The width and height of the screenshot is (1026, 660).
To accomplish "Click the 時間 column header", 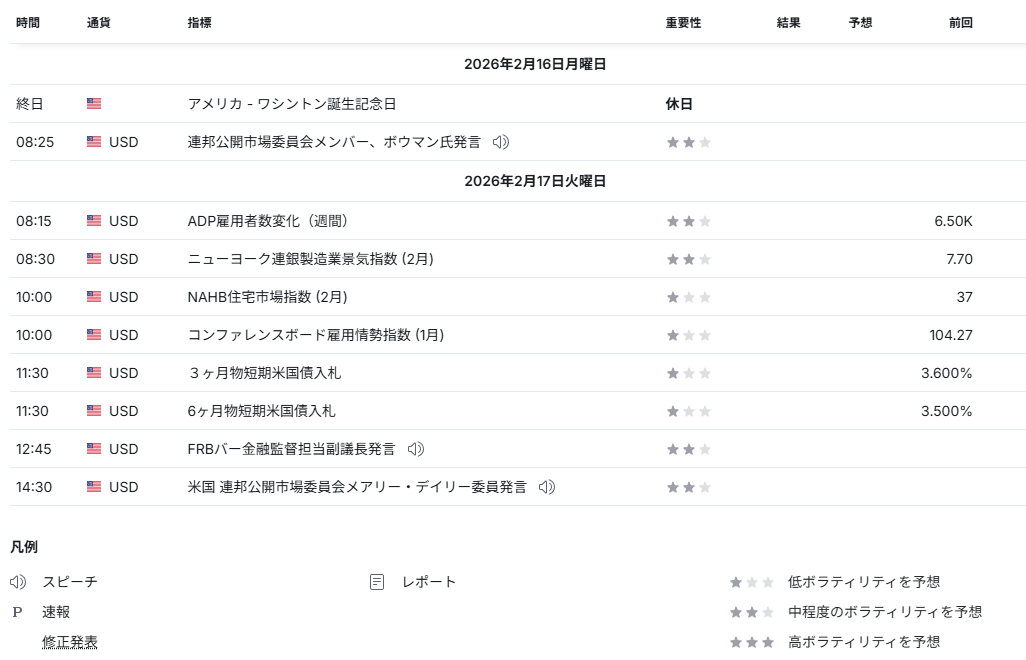I will pyautogui.click(x=28, y=22).
